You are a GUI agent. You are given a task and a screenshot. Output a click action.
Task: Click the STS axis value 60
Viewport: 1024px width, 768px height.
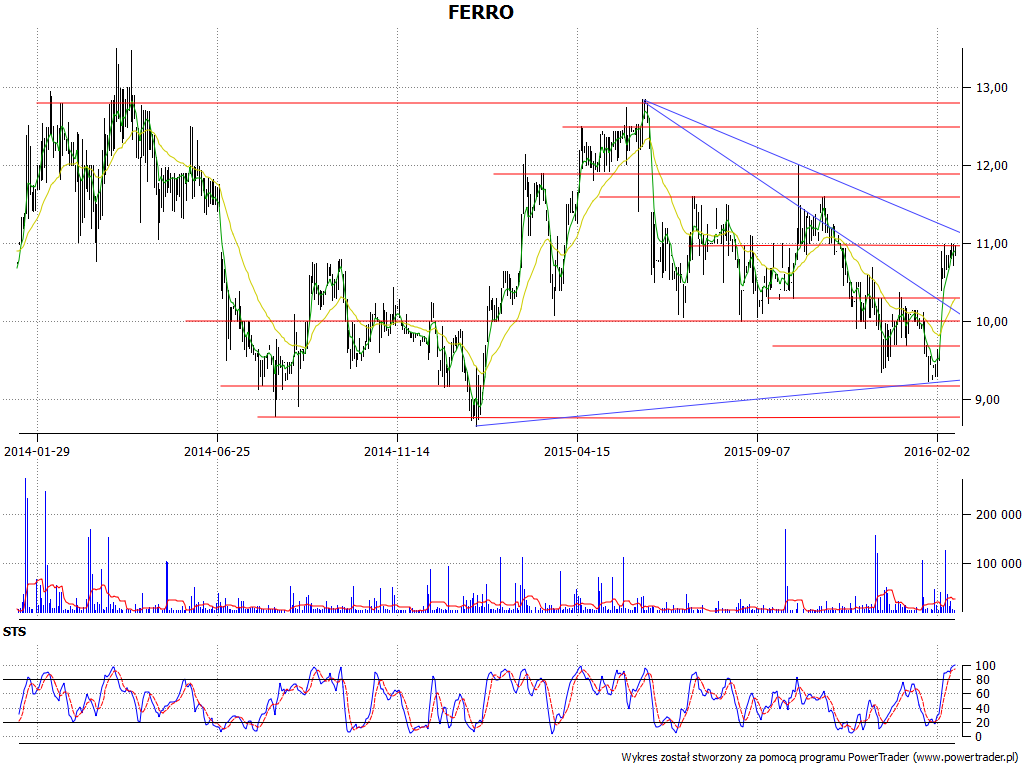(982, 694)
